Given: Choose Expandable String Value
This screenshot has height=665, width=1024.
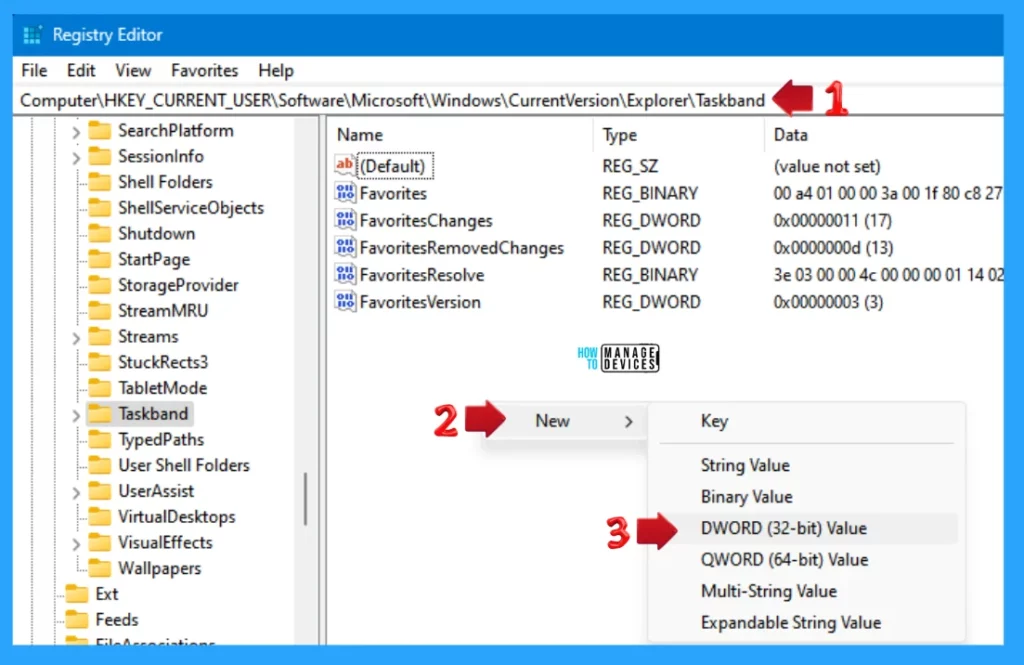Looking at the screenshot, I should point(807,622).
